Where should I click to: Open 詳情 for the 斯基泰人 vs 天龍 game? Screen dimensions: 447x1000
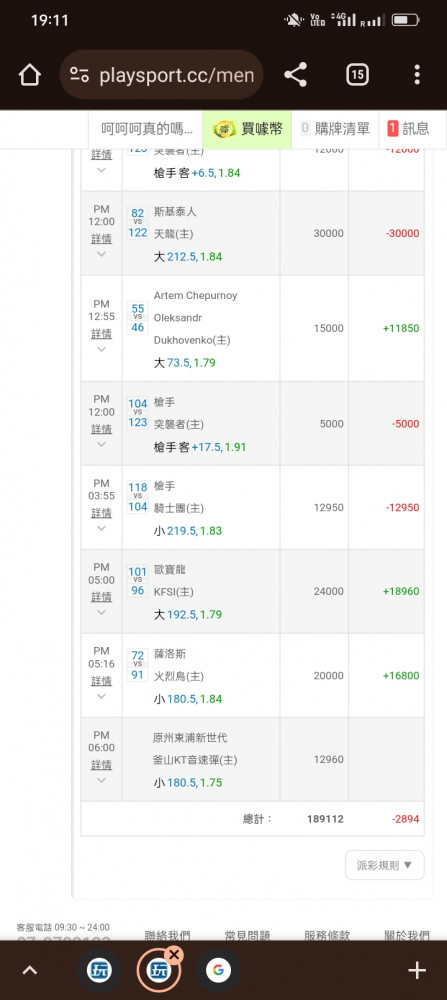101,239
